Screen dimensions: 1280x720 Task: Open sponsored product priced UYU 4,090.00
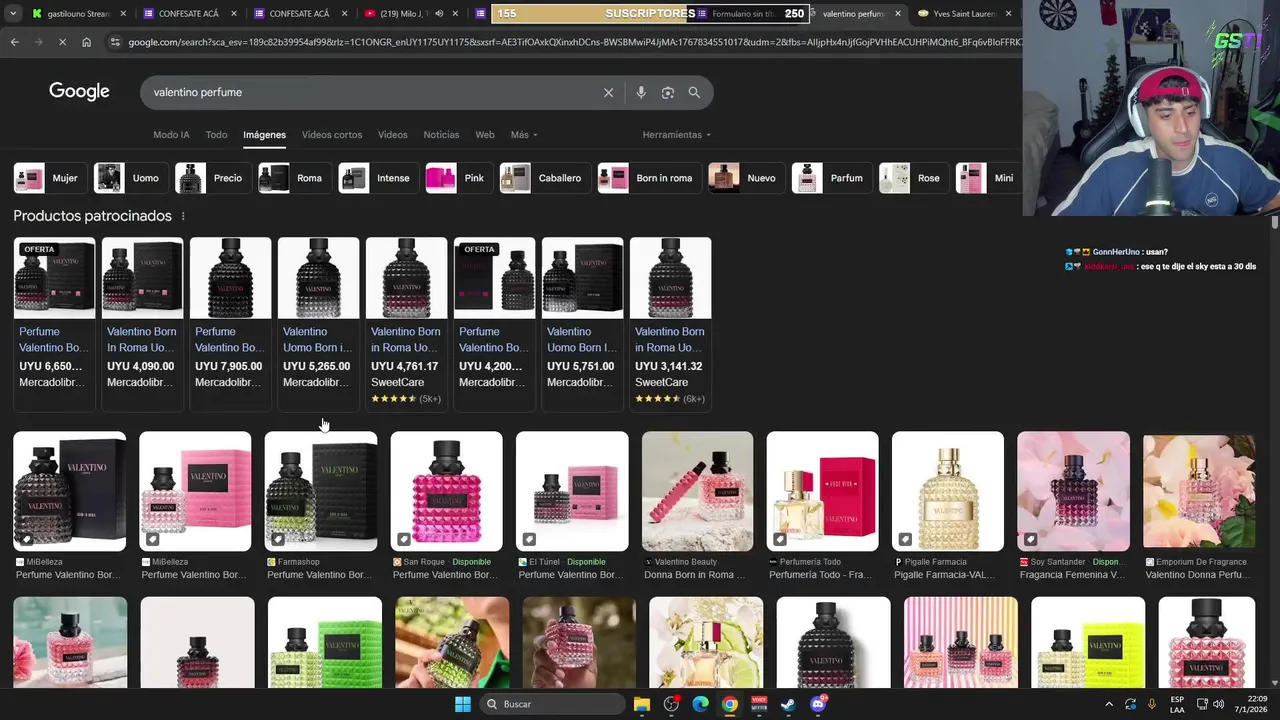(142, 322)
